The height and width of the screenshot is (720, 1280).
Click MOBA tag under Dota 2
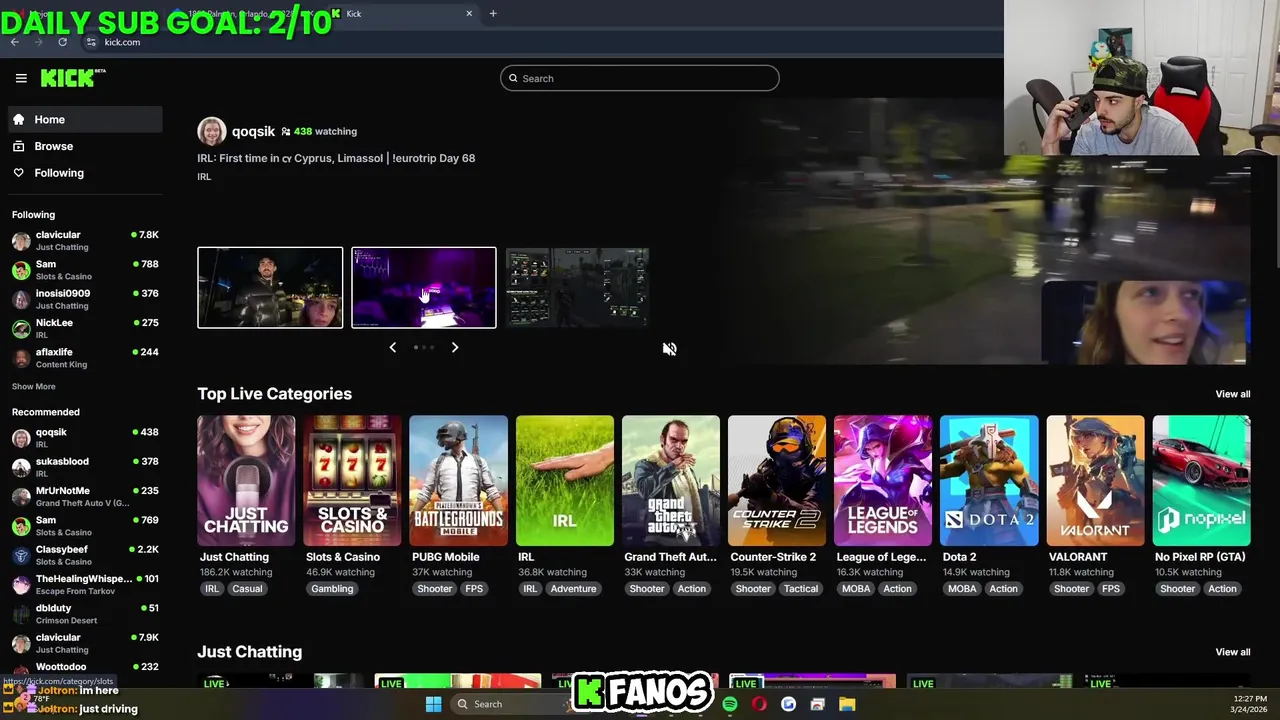point(962,589)
